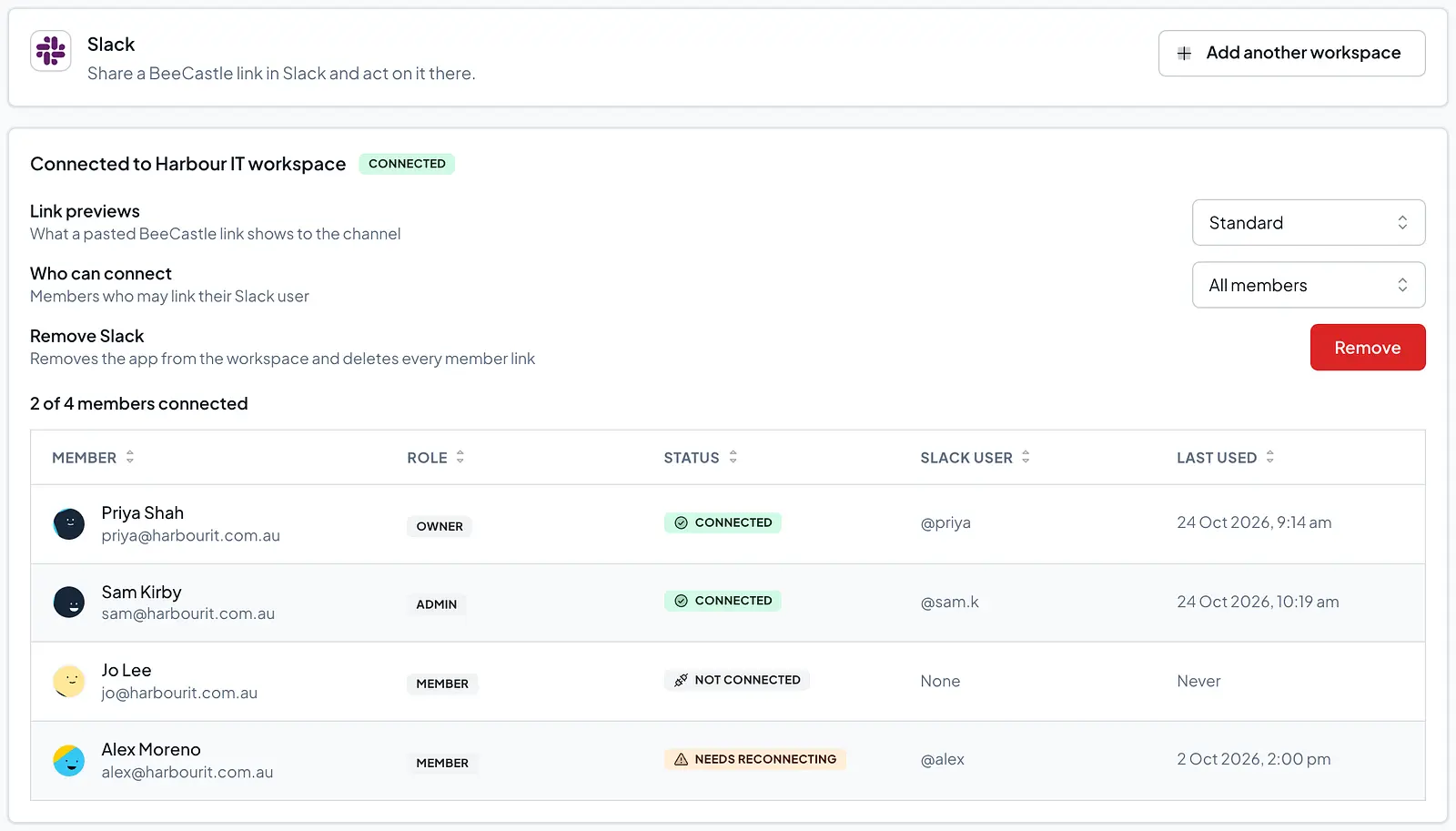Click the Alex Moreno name
Image resolution: width=1456 pixels, height=831 pixels.
pos(151,750)
